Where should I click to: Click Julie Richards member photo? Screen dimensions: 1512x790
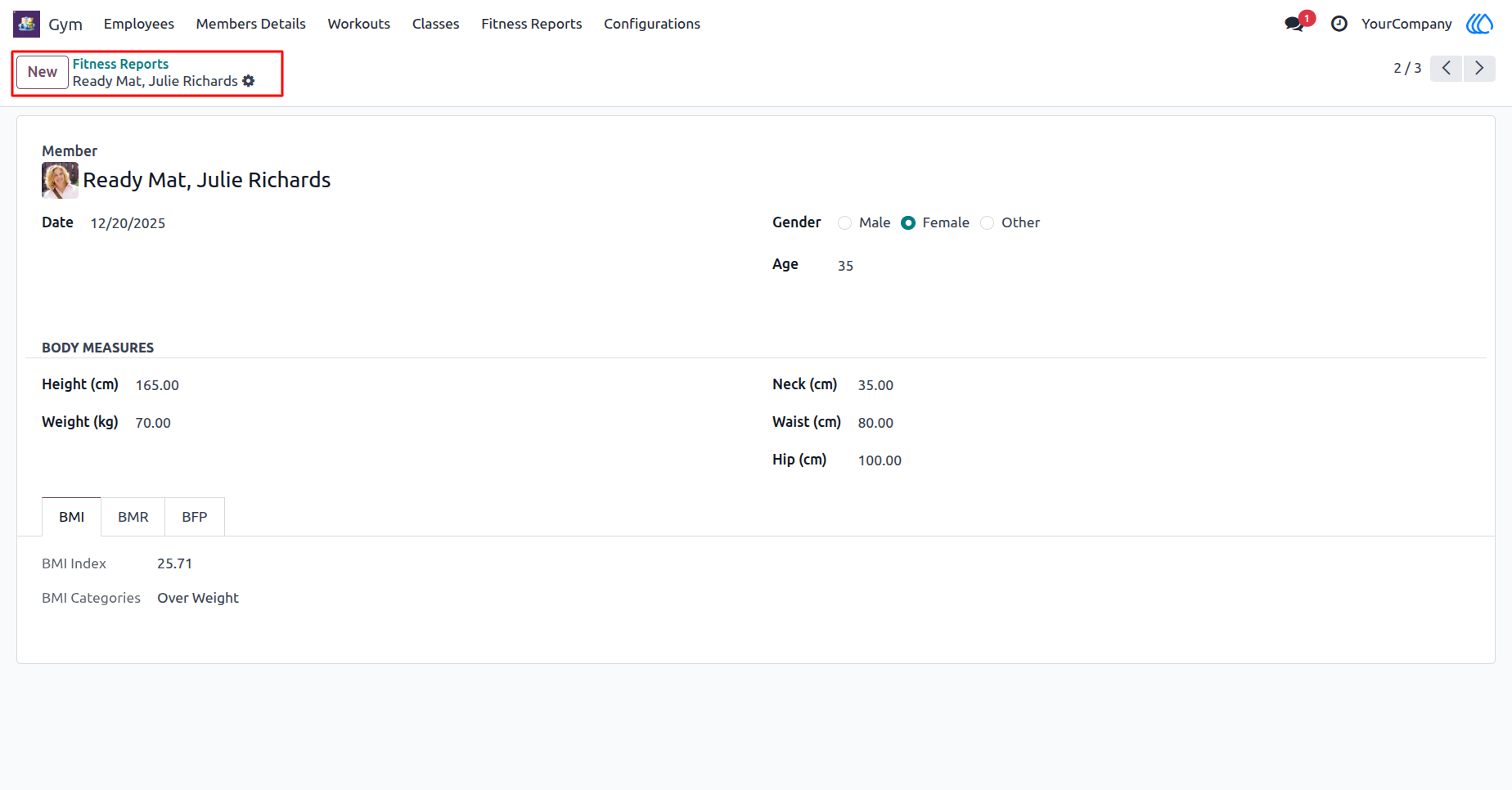(60, 180)
